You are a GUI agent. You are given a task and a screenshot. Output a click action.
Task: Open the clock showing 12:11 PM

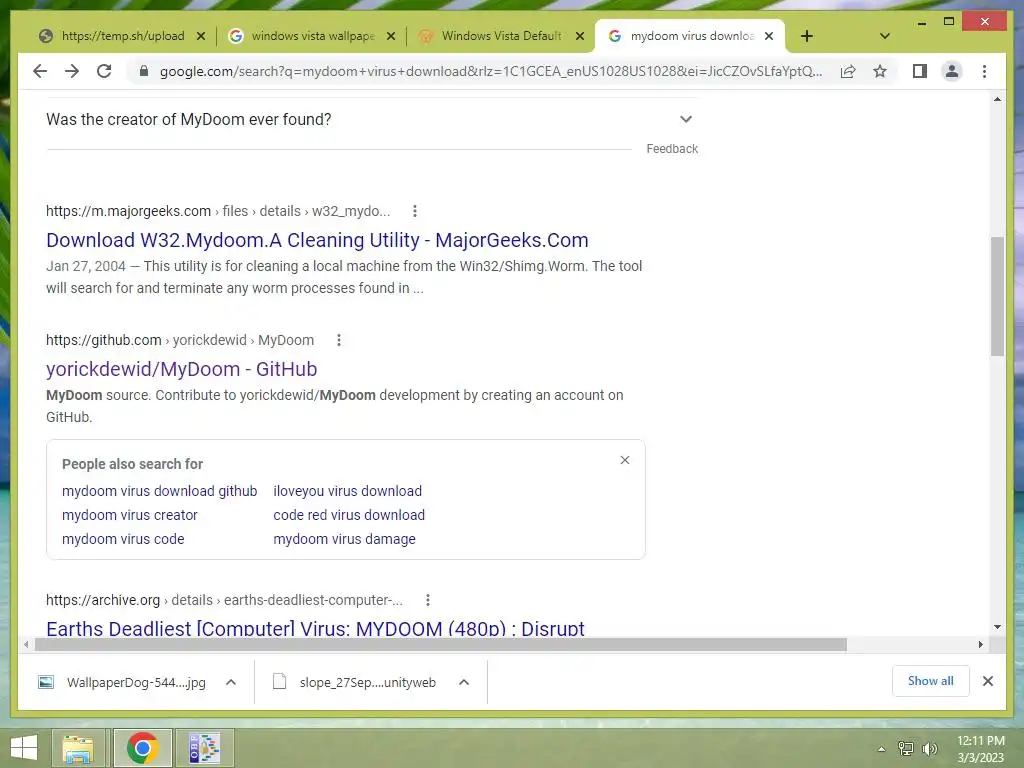point(980,749)
